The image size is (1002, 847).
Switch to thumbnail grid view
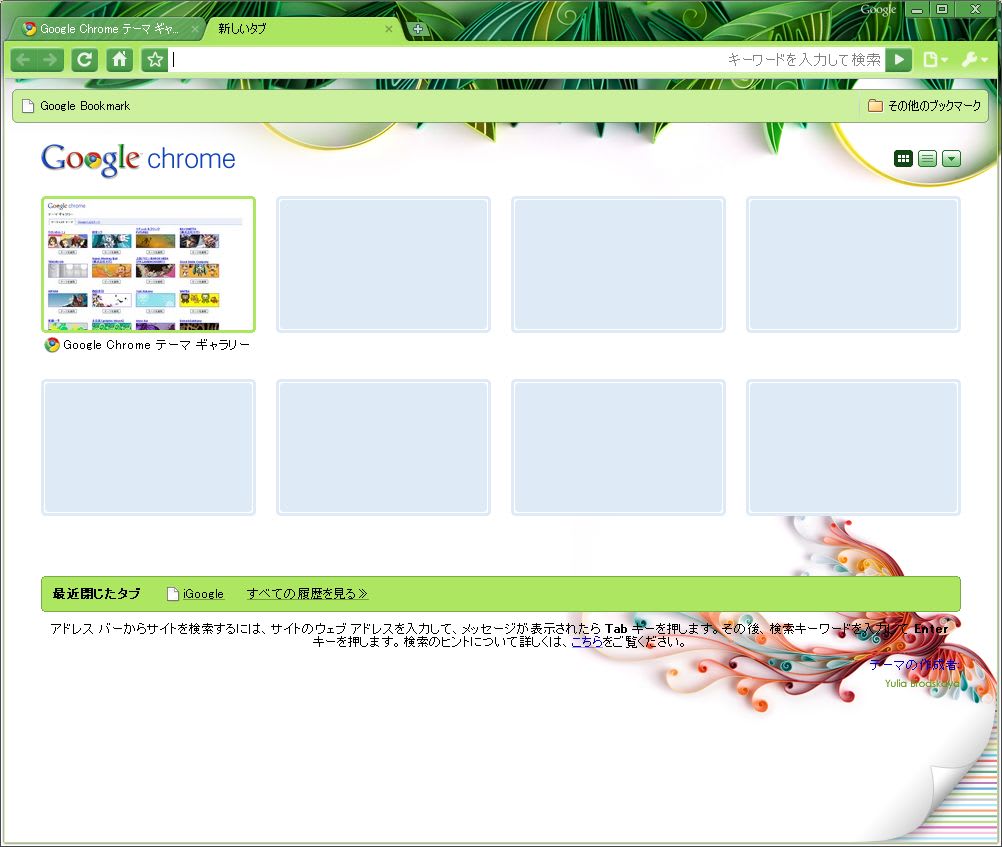pos(903,158)
